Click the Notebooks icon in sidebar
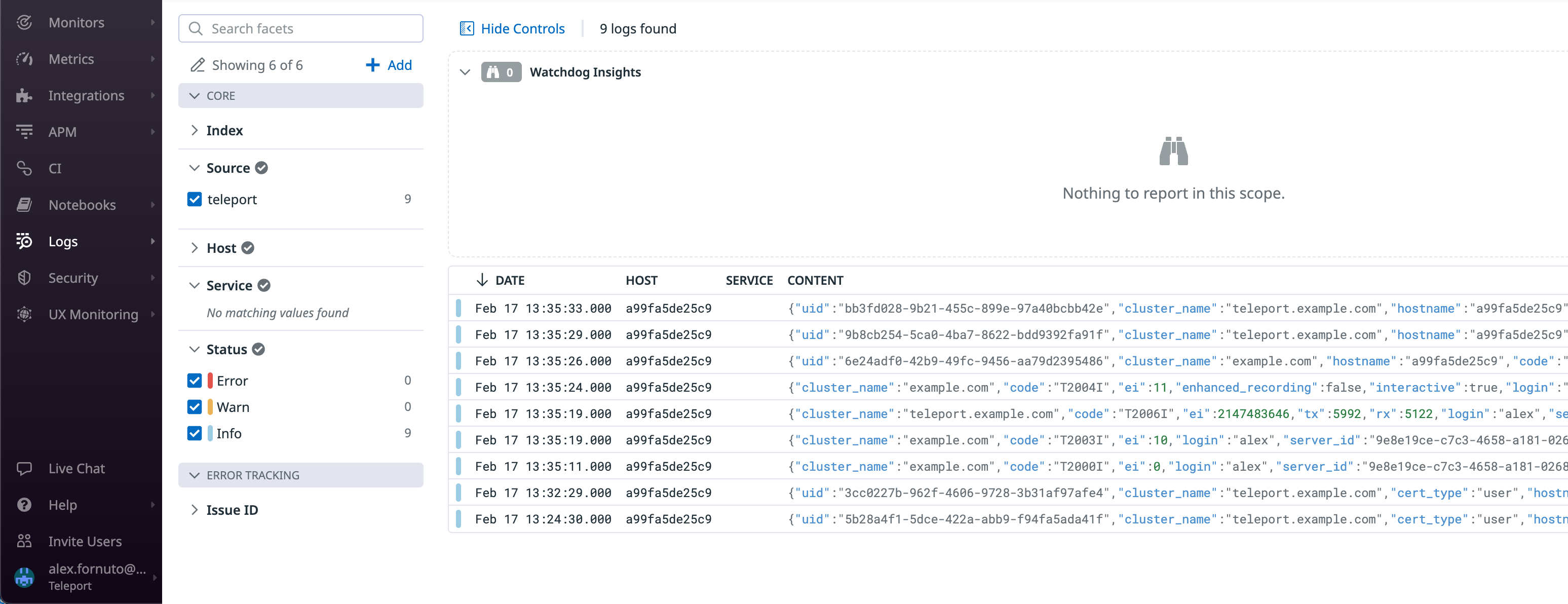This screenshot has height=604, width=1568. click(24, 205)
